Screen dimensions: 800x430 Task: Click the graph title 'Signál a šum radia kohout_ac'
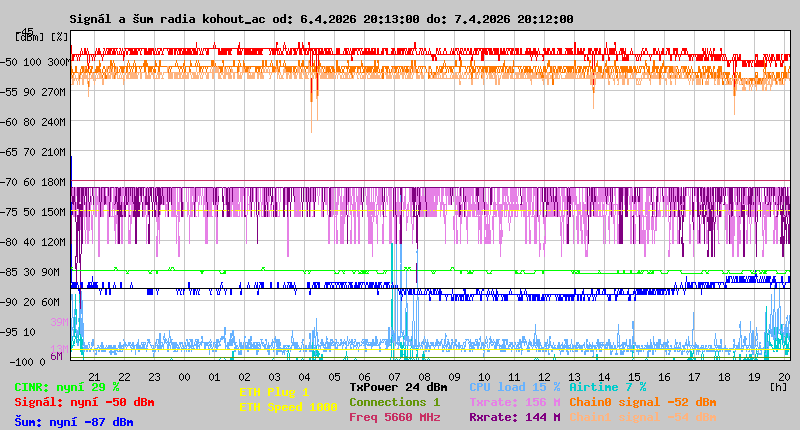click(167, 19)
